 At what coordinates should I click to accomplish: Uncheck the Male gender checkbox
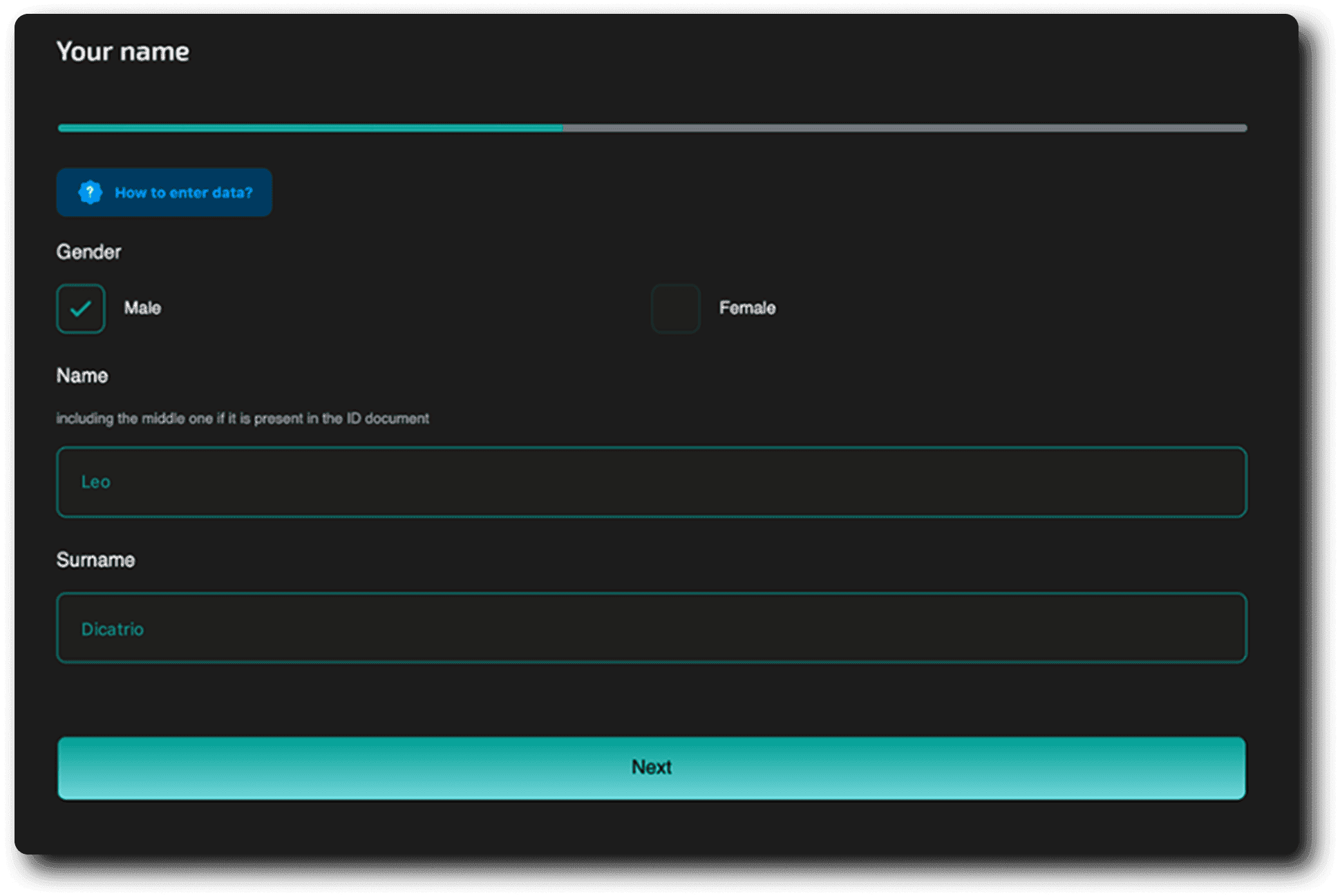coord(81,308)
